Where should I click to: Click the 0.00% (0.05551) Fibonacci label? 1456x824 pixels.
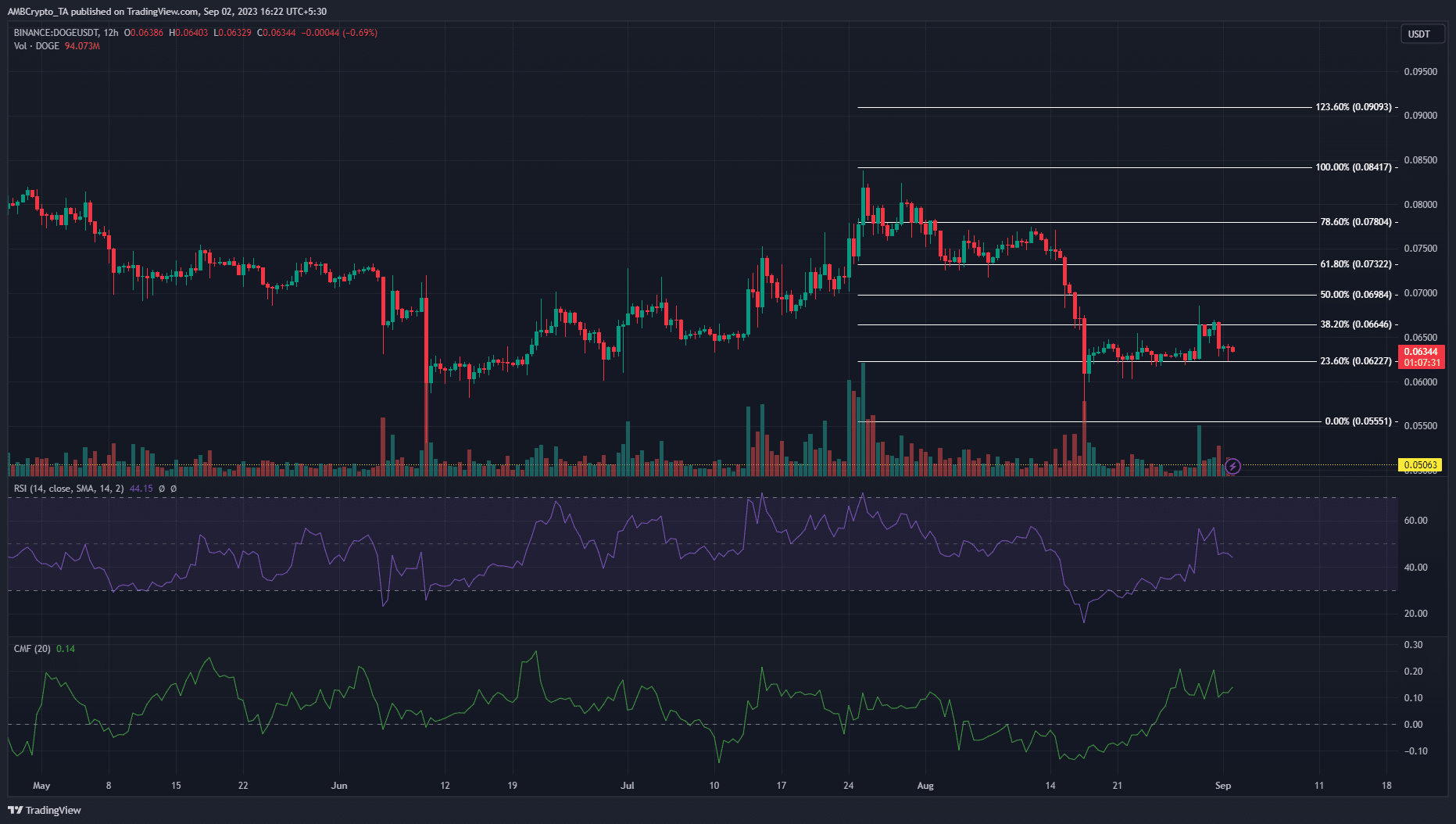(1358, 421)
